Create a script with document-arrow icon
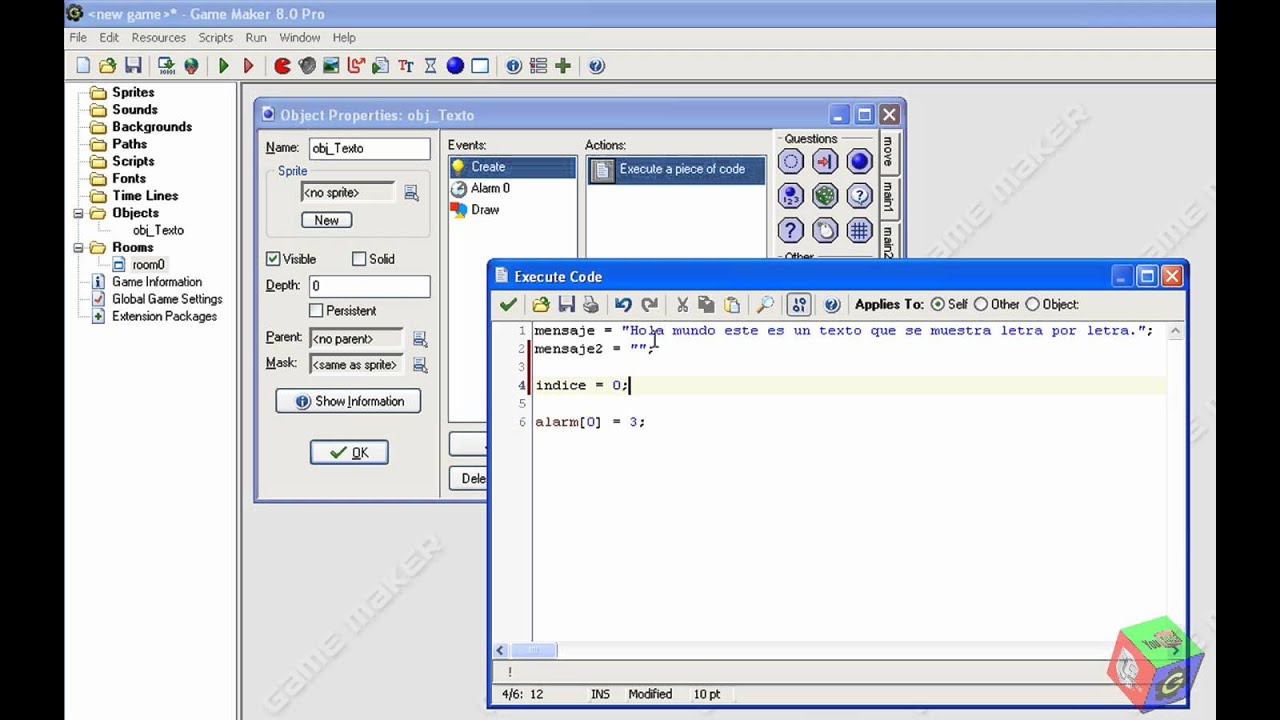The image size is (1280, 720). (x=380, y=66)
